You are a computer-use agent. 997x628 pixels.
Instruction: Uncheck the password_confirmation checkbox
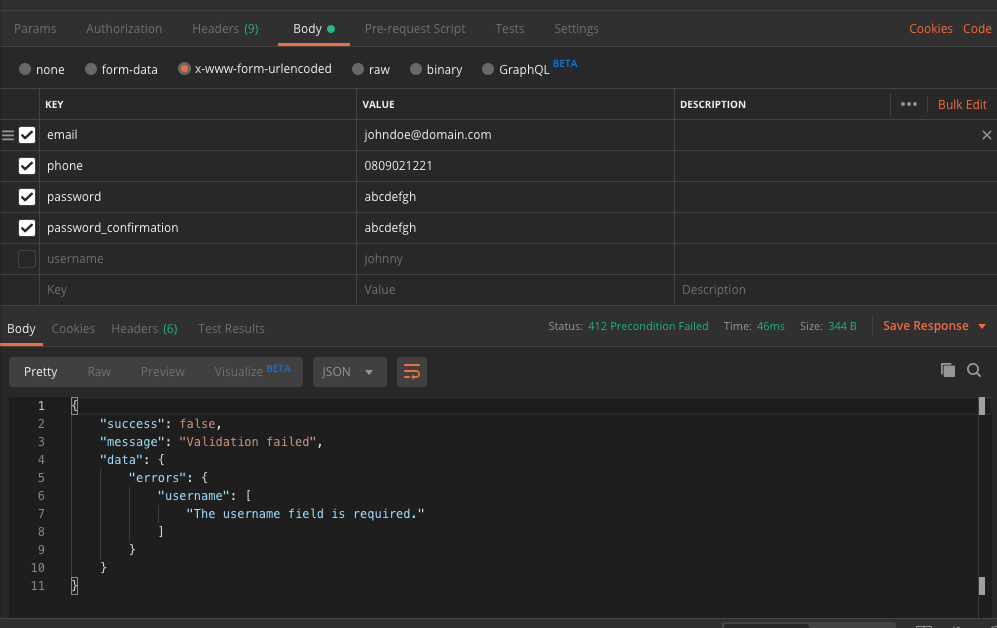pyautogui.click(x=27, y=228)
